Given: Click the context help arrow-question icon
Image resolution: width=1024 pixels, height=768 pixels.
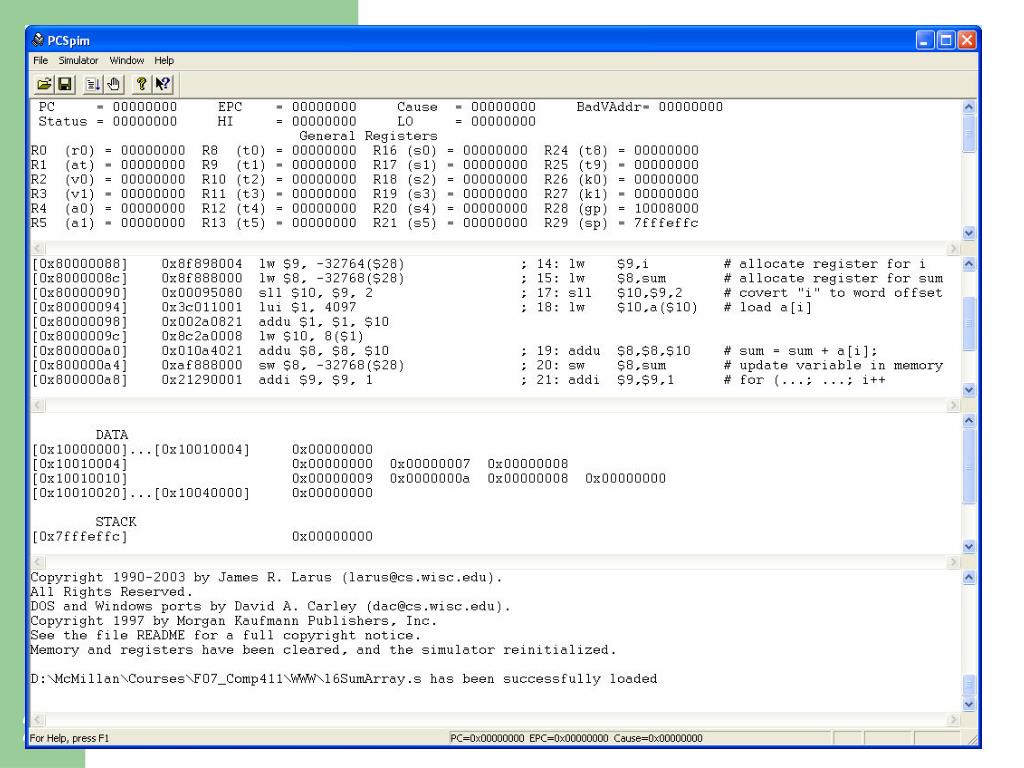Looking at the screenshot, I should (162, 84).
